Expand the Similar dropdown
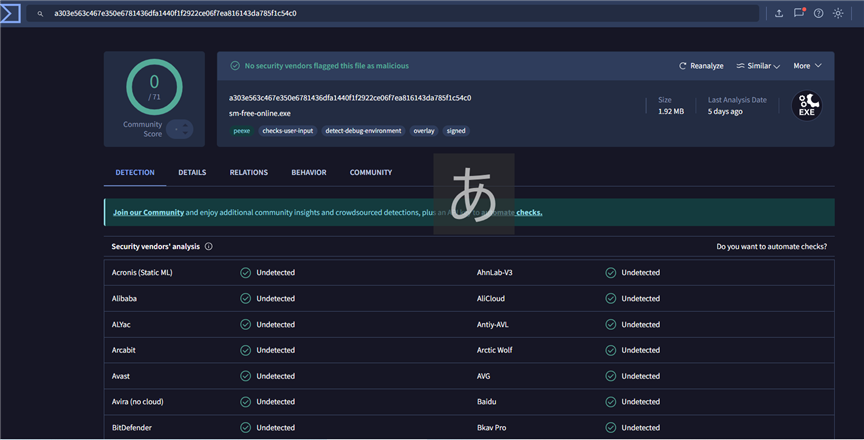 [x=758, y=66]
